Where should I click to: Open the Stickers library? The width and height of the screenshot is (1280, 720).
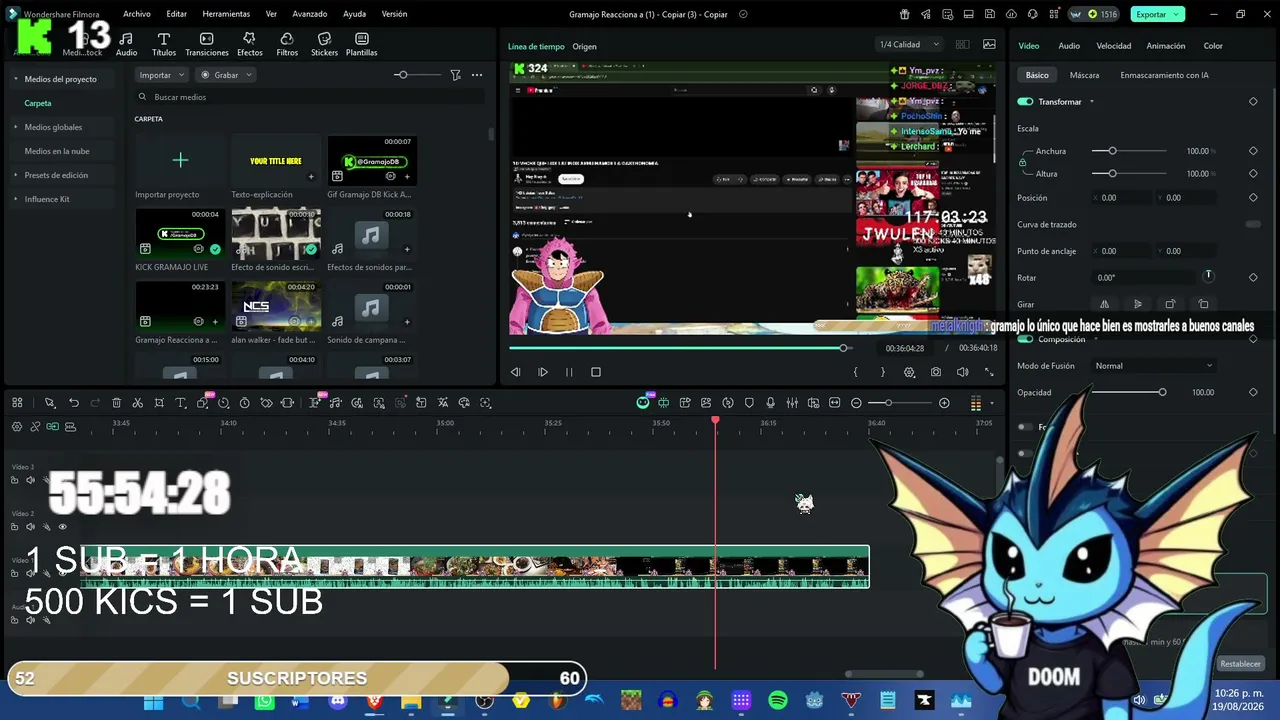pyautogui.click(x=324, y=44)
